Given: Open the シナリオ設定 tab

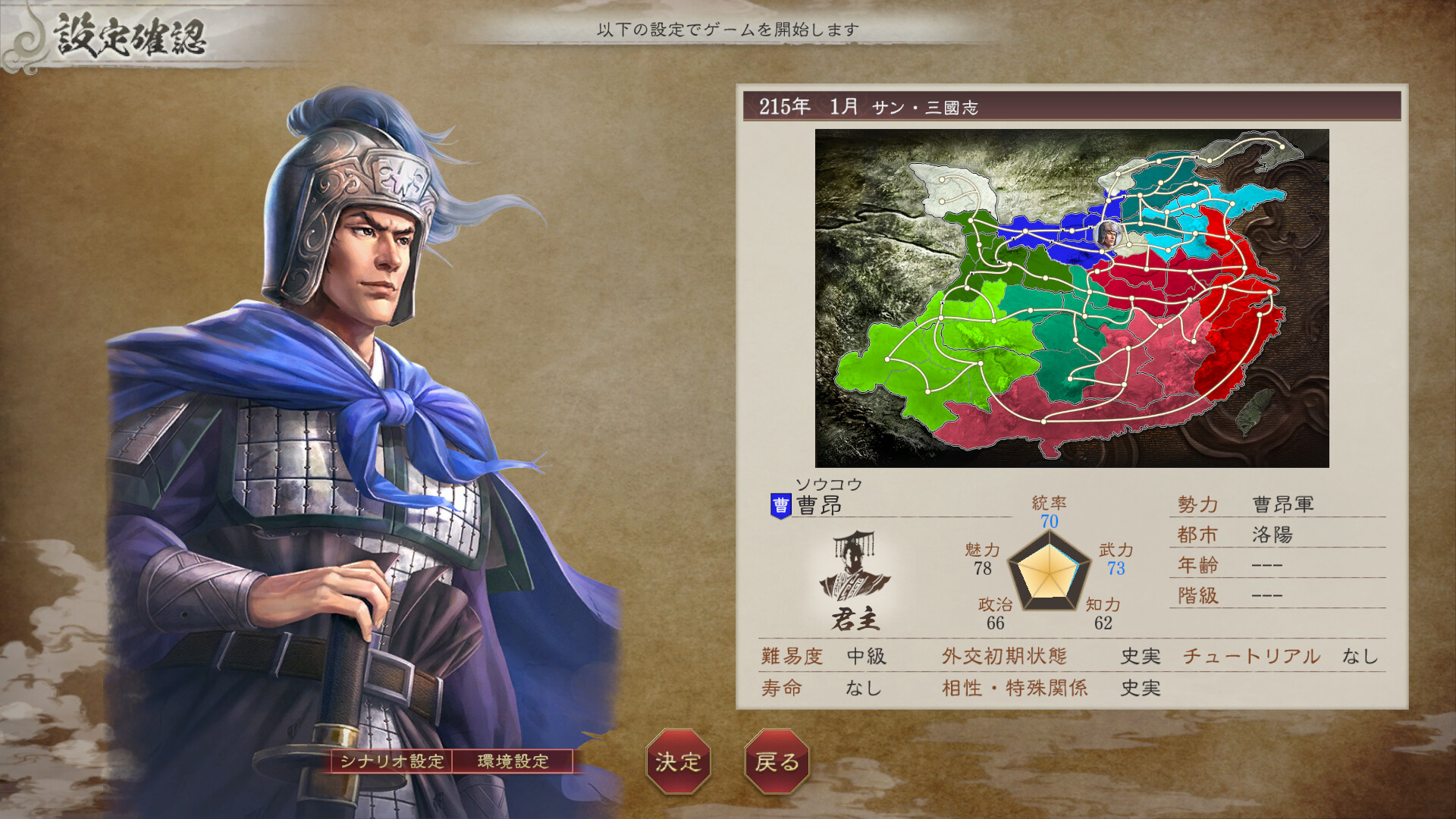Looking at the screenshot, I should tap(392, 761).
